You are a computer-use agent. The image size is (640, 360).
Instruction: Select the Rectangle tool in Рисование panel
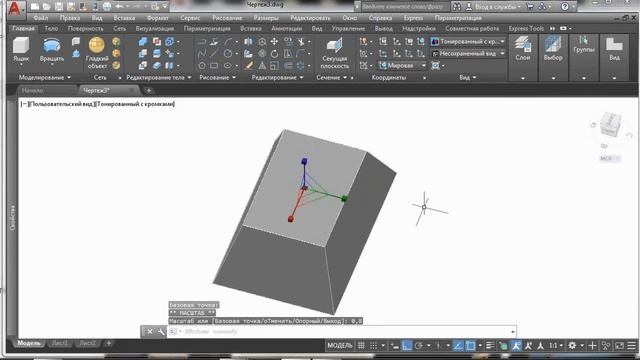pos(214,65)
